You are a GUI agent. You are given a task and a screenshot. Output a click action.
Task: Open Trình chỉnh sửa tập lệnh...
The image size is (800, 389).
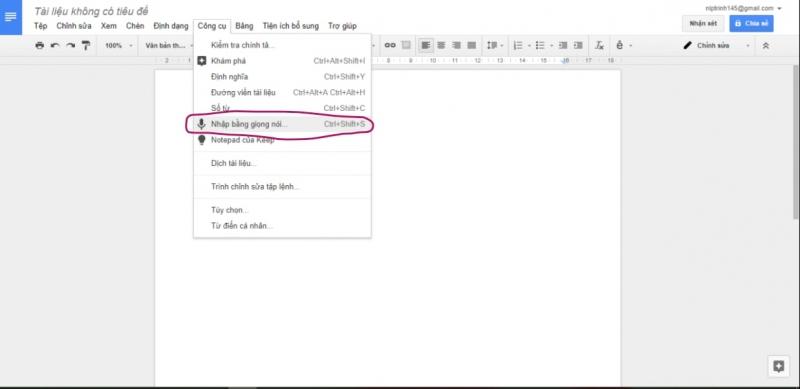[282, 187]
